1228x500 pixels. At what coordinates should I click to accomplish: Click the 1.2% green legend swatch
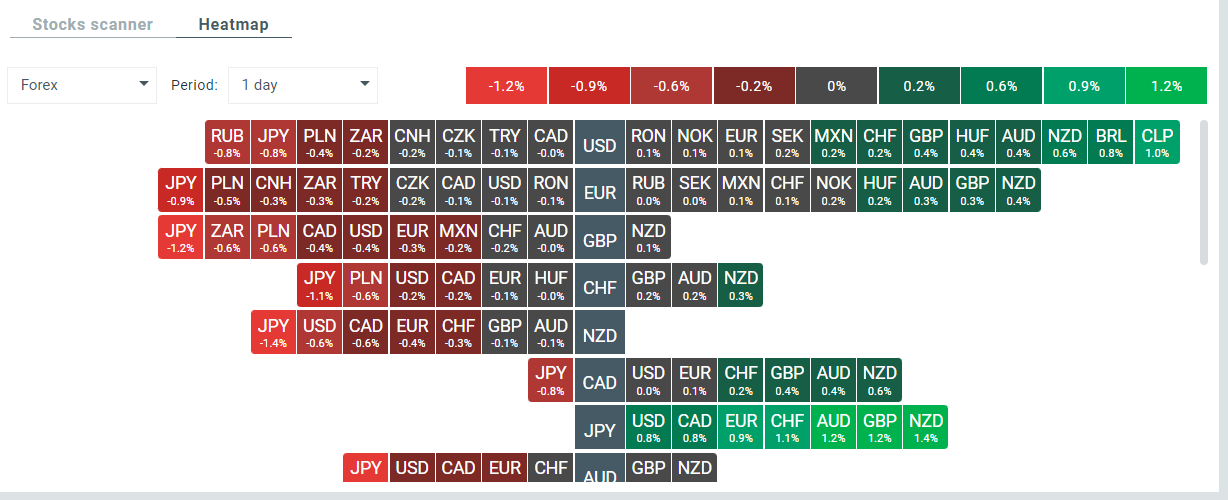click(1166, 86)
